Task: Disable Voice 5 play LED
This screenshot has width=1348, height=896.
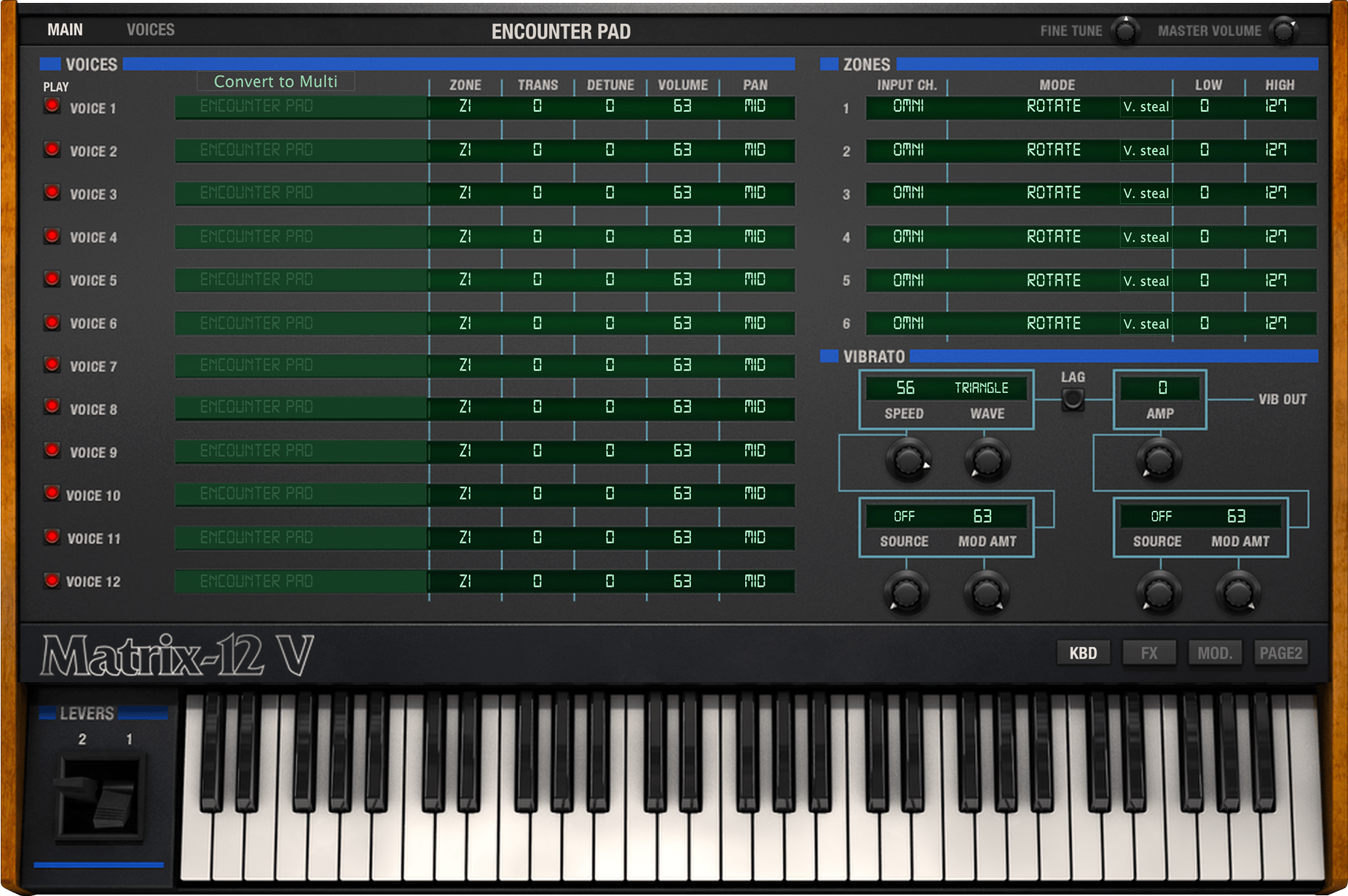Action: tap(52, 279)
